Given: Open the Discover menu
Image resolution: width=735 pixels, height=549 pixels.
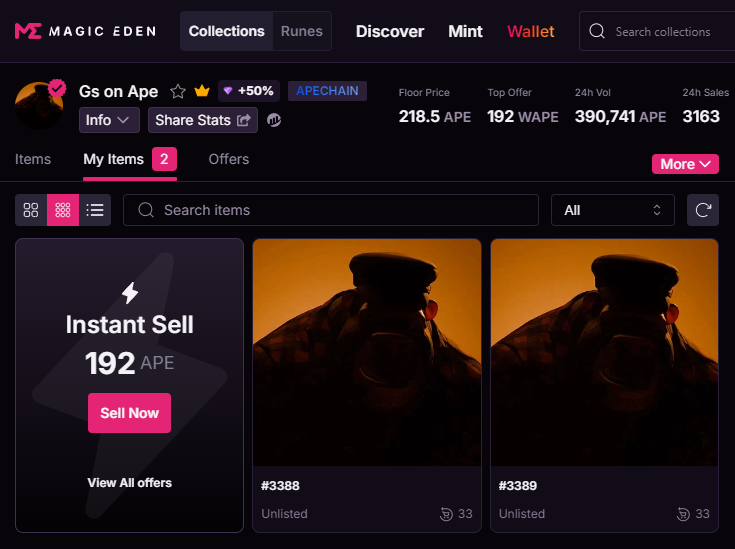Looking at the screenshot, I should click(390, 31).
